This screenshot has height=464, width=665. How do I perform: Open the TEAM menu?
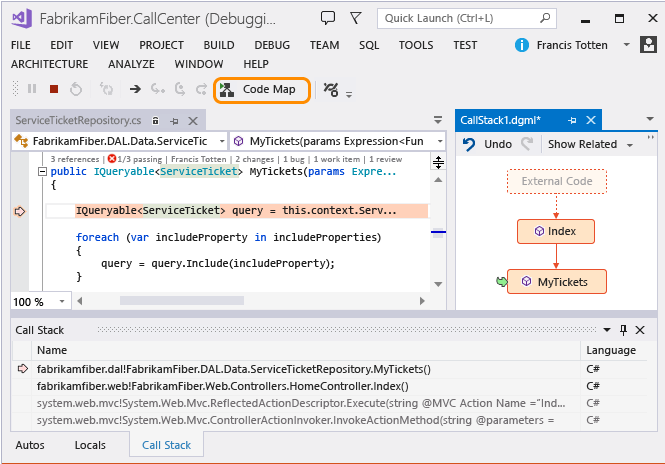click(324, 45)
